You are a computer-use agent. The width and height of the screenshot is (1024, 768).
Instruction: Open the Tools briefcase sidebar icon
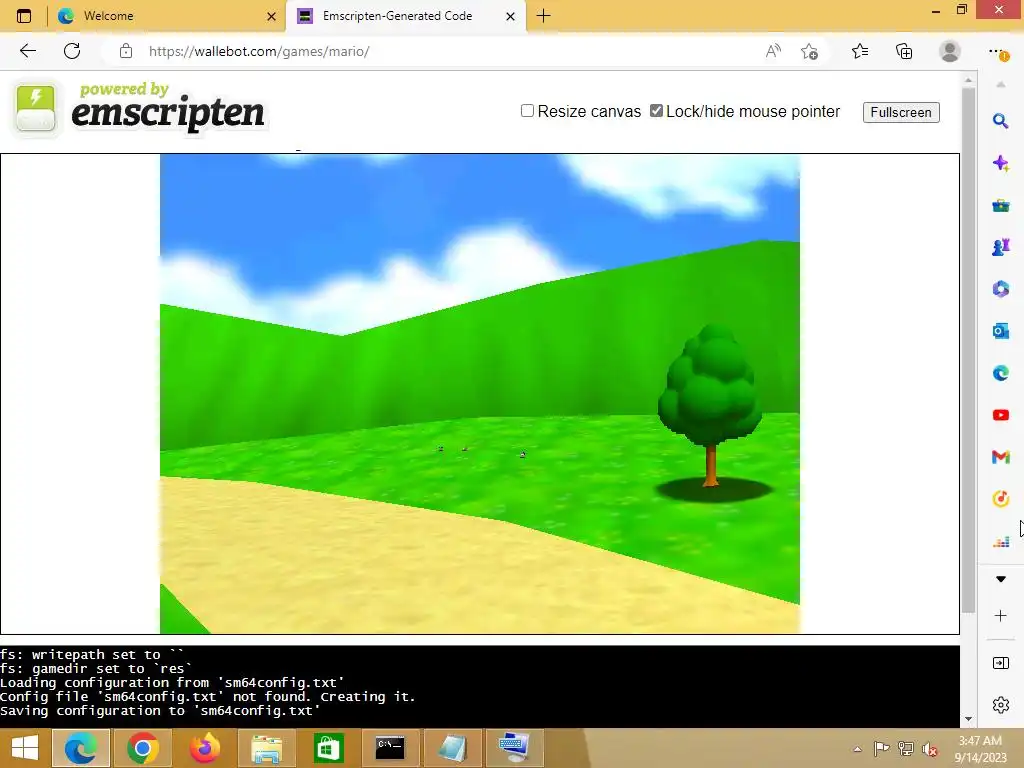pos(1000,206)
